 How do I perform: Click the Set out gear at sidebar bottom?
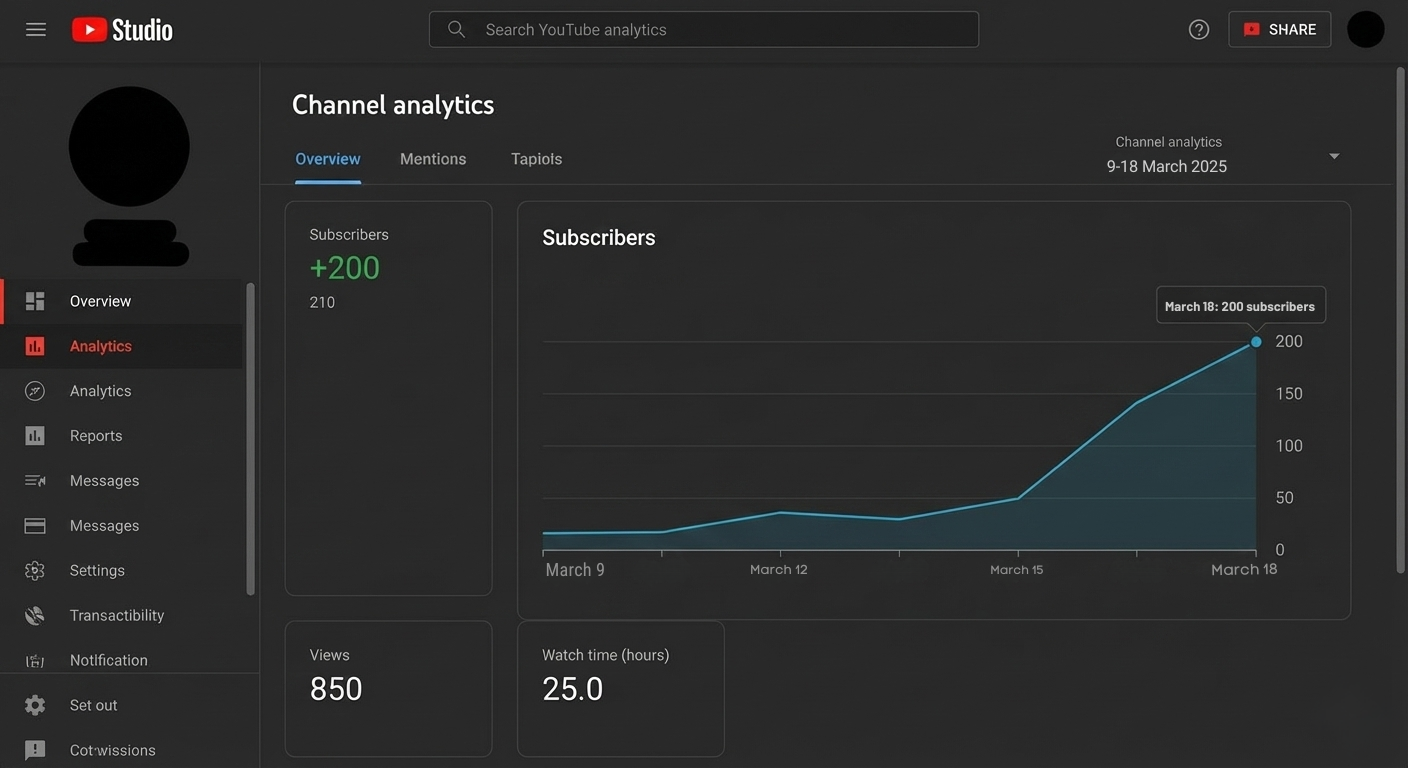click(36, 705)
